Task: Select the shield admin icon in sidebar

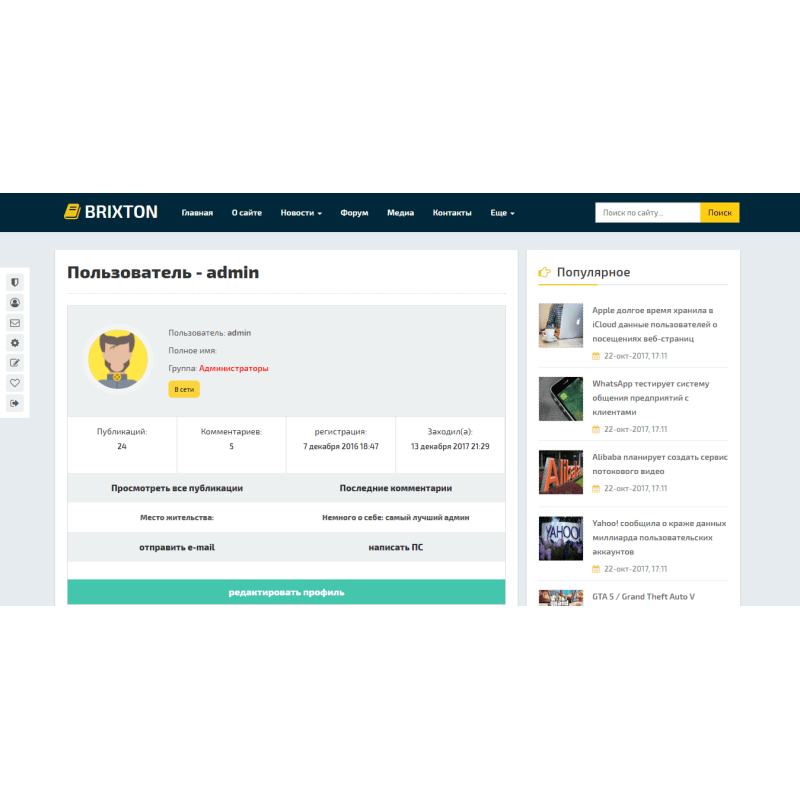Action: pos(14,282)
